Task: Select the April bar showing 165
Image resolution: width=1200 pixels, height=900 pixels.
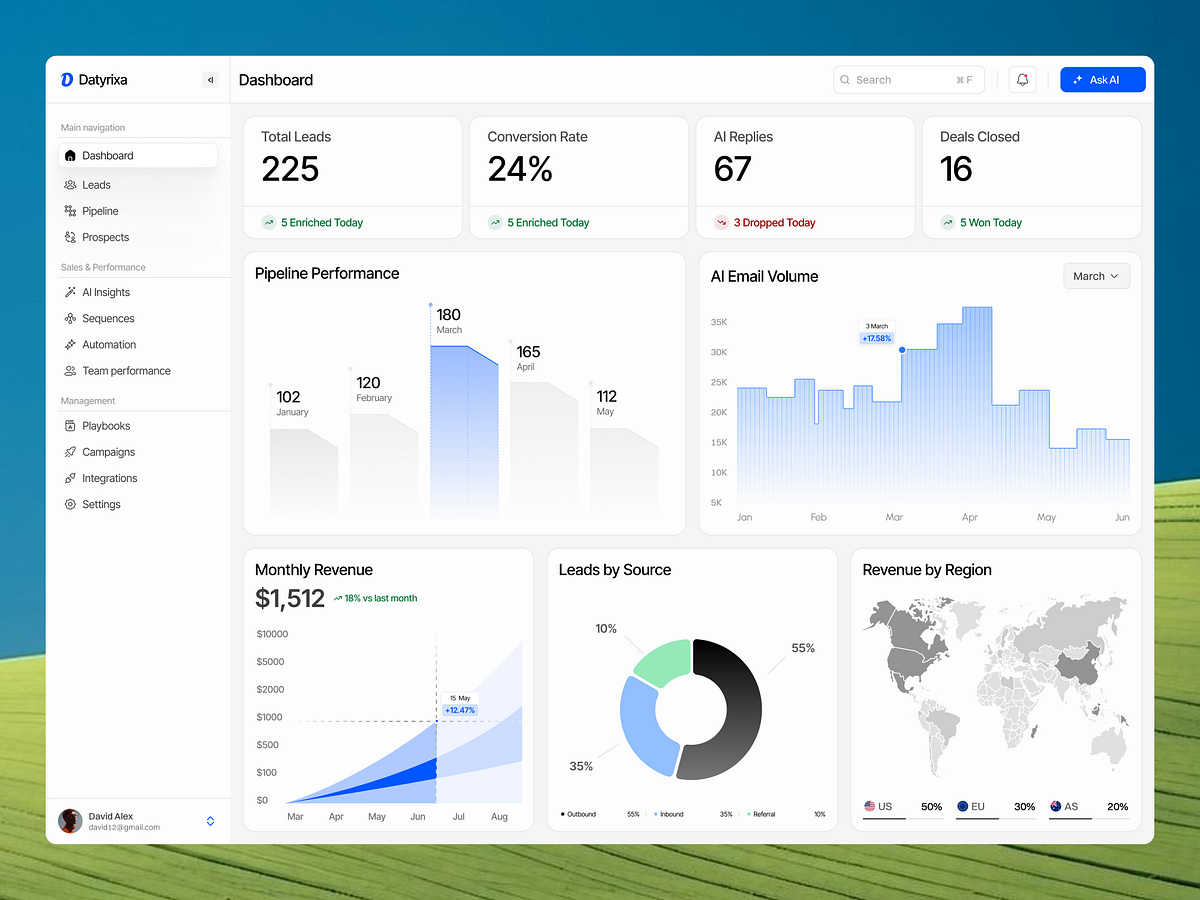Action: click(x=544, y=448)
